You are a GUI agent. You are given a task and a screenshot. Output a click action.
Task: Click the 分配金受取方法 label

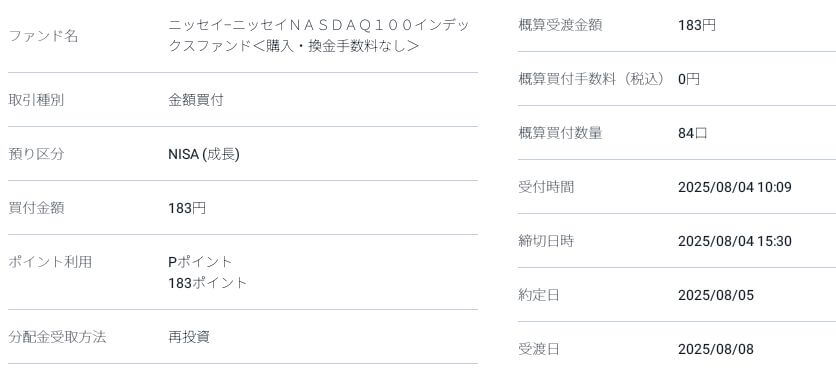pos(57,337)
